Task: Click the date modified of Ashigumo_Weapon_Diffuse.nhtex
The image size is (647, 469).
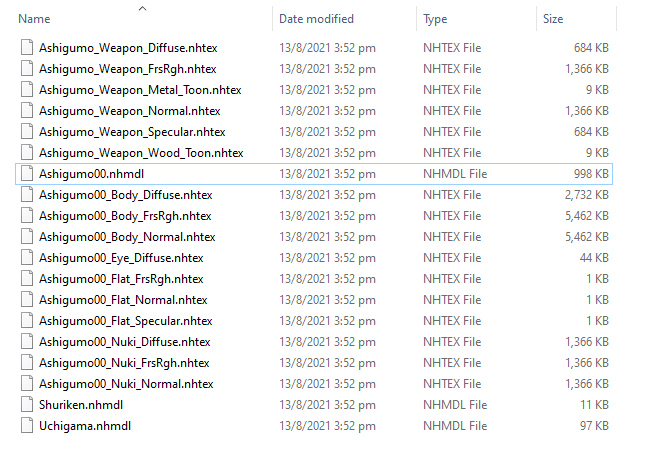Action: pos(328,48)
